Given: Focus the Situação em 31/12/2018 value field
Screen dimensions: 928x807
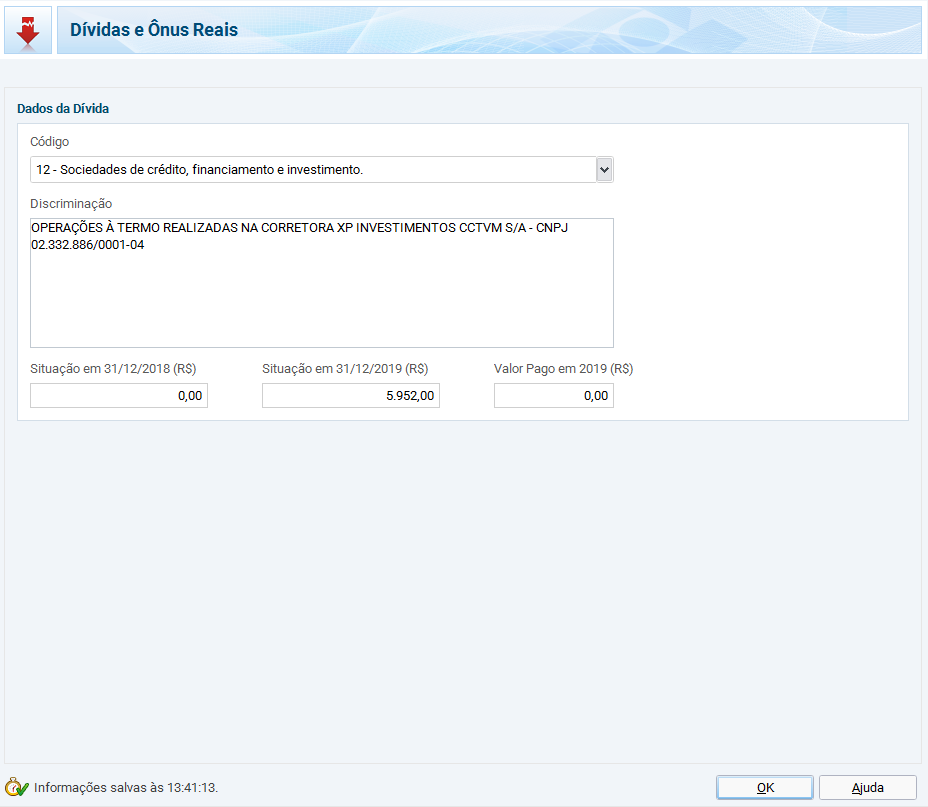Looking at the screenshot, I should [119, 396].
